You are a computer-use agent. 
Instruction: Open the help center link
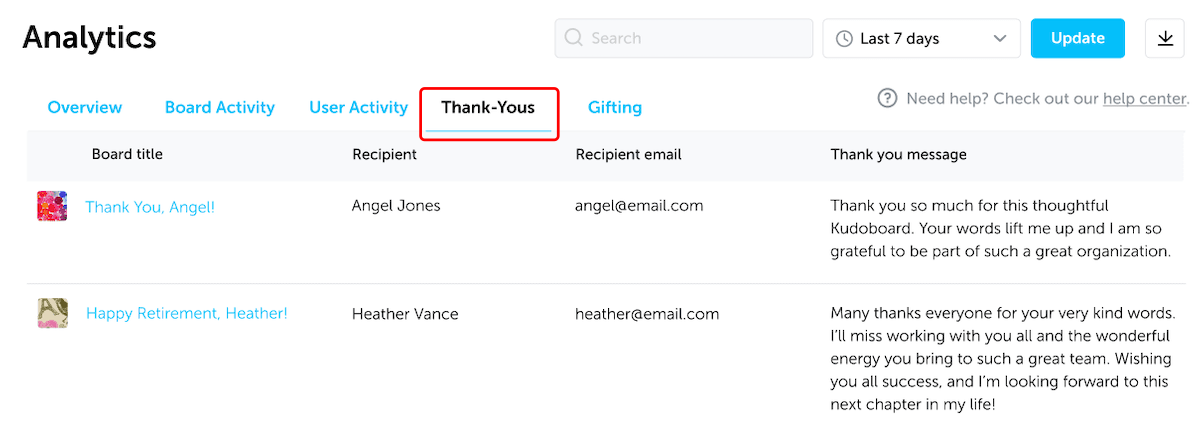coord(1145,98)
